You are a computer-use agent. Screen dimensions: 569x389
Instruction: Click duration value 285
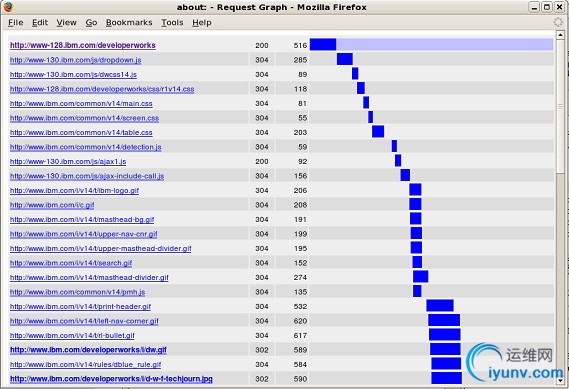[300, 60]
